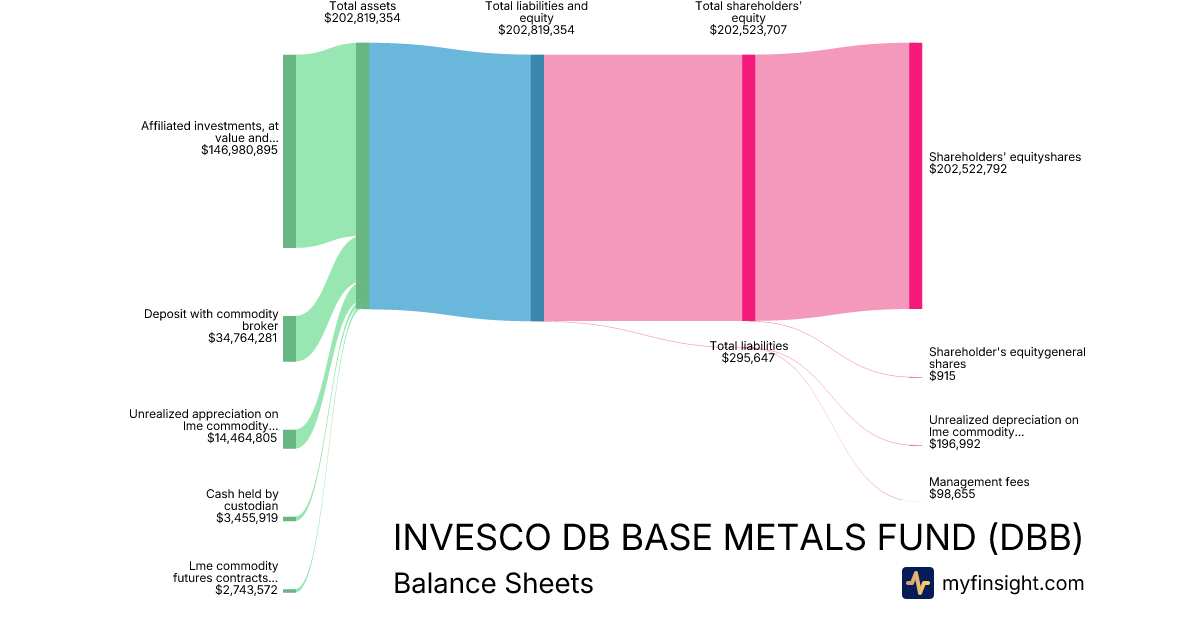This screenshot has width=1200, height=630.
Task: Select the Total assets $202,819,354 label
Action: click(x=362, y=12)
